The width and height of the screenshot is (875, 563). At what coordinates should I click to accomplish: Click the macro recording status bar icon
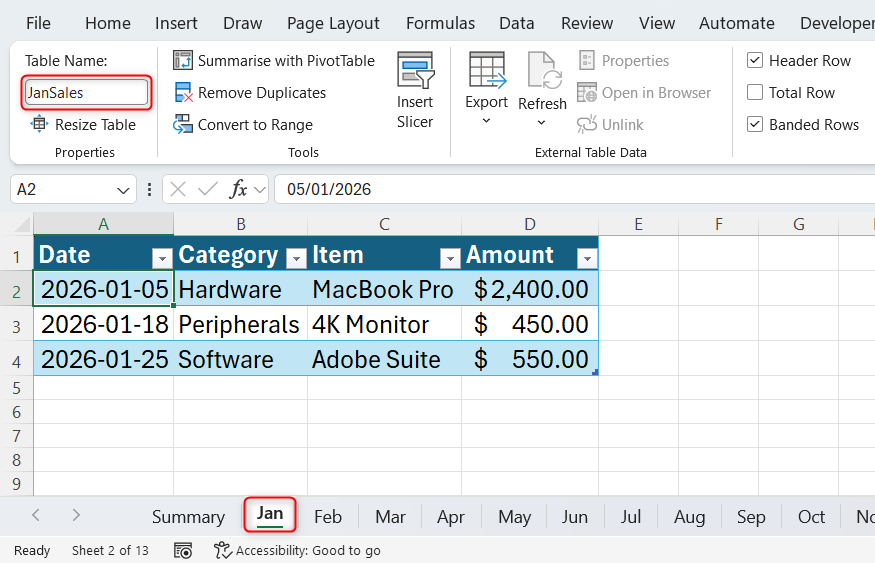pos(182,551)
